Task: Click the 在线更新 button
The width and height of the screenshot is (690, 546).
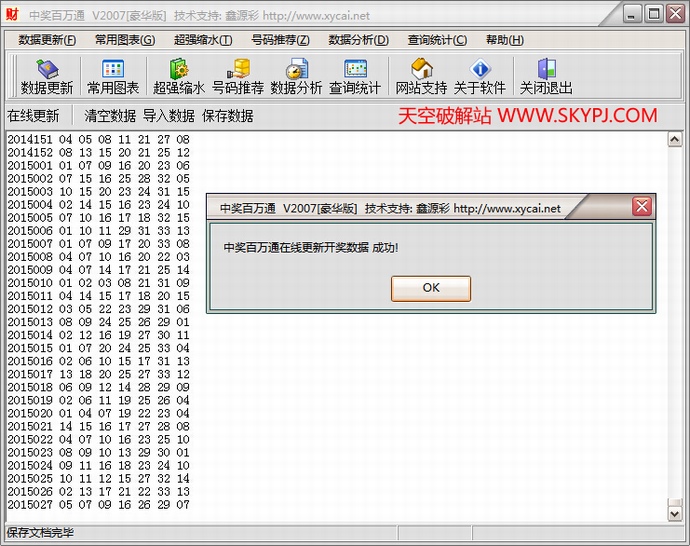Action: click(33, 116)
